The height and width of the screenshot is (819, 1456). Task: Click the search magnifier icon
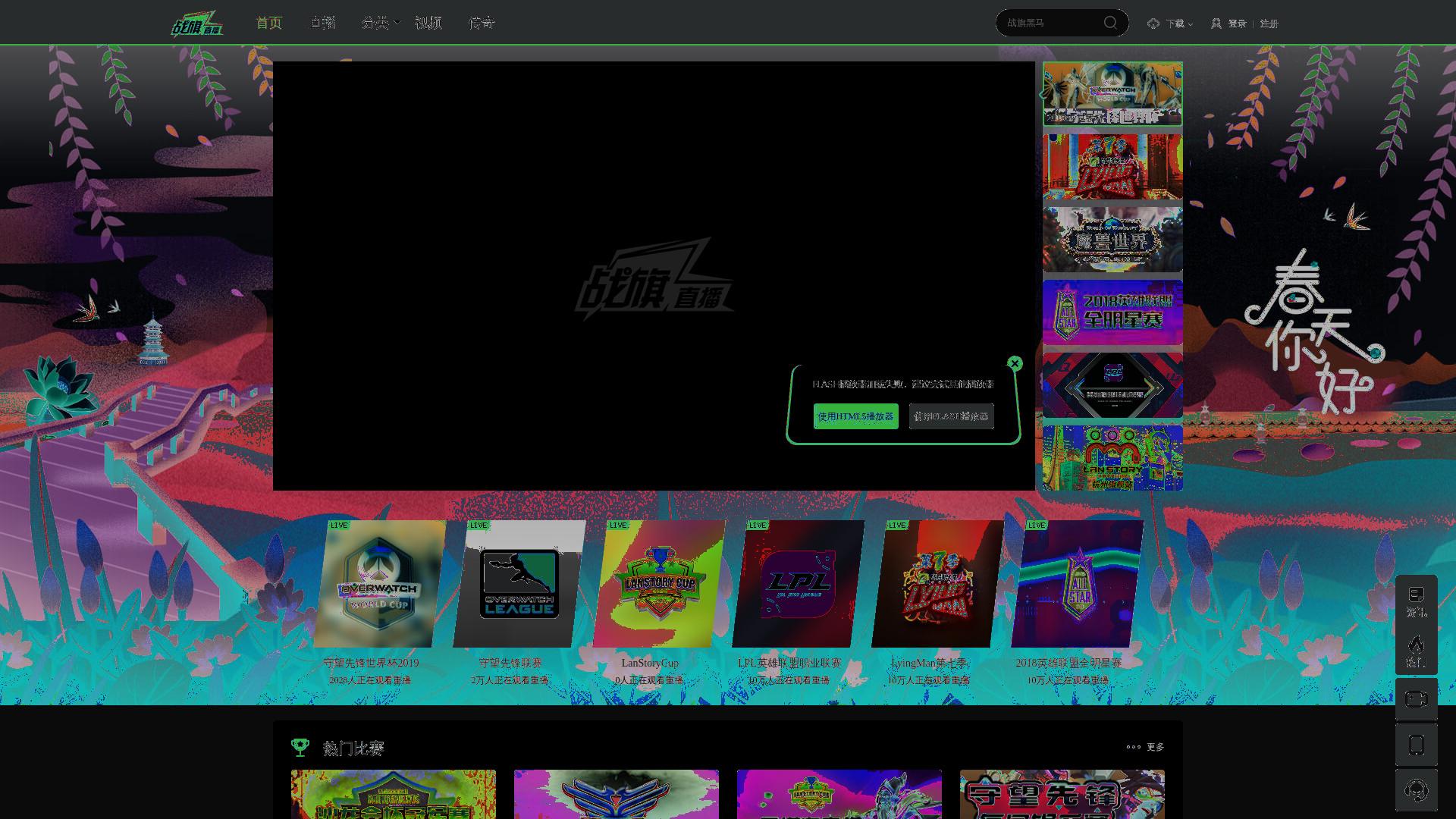tap(1110, 23)
